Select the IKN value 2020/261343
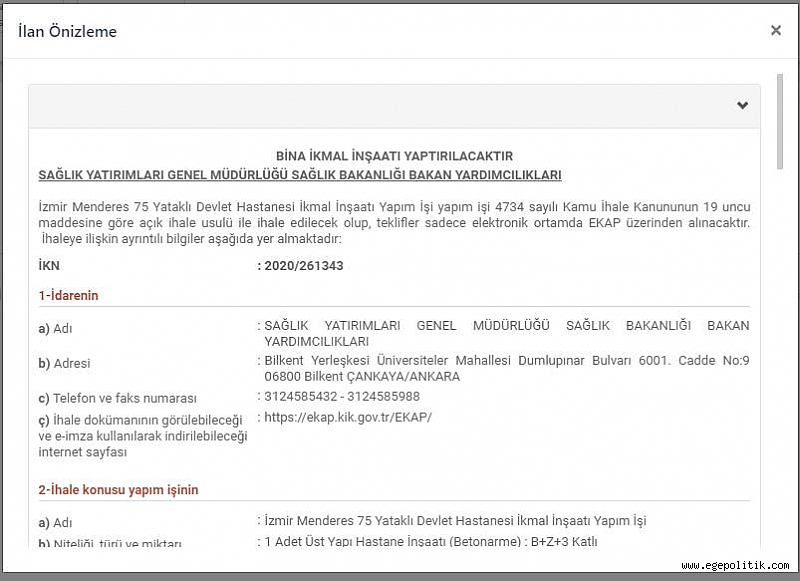The width and height of the screenshot is (800, 581). coord(304,266)
